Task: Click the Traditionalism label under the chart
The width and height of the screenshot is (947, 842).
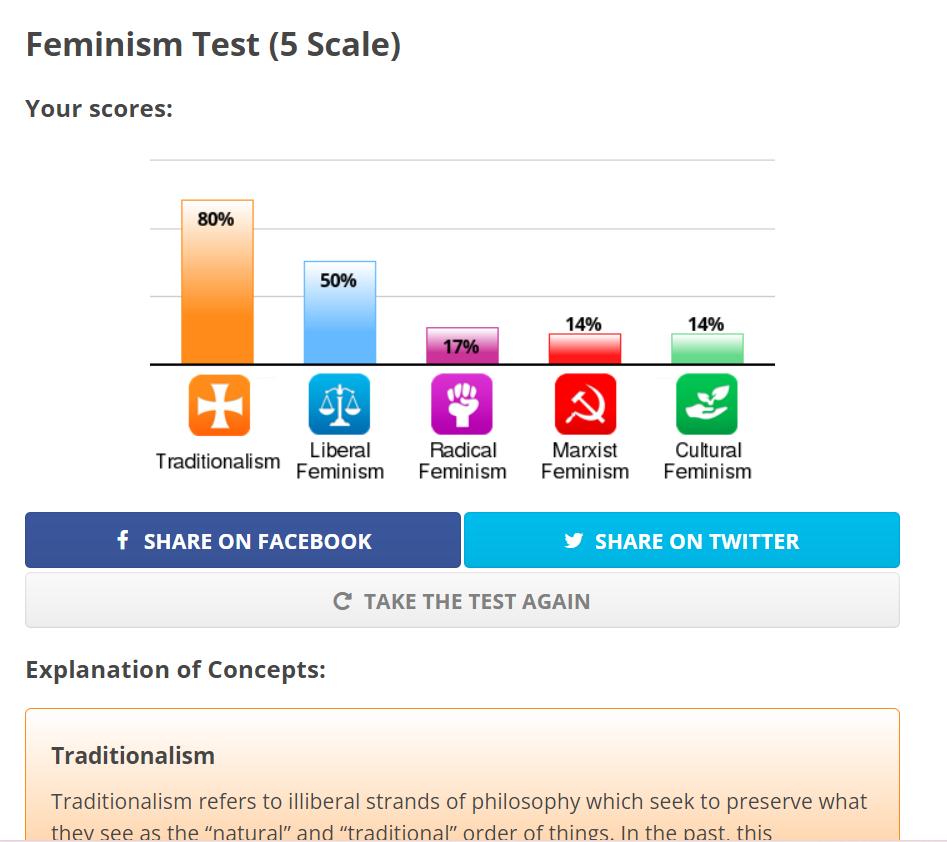Action: pos(218,462)
